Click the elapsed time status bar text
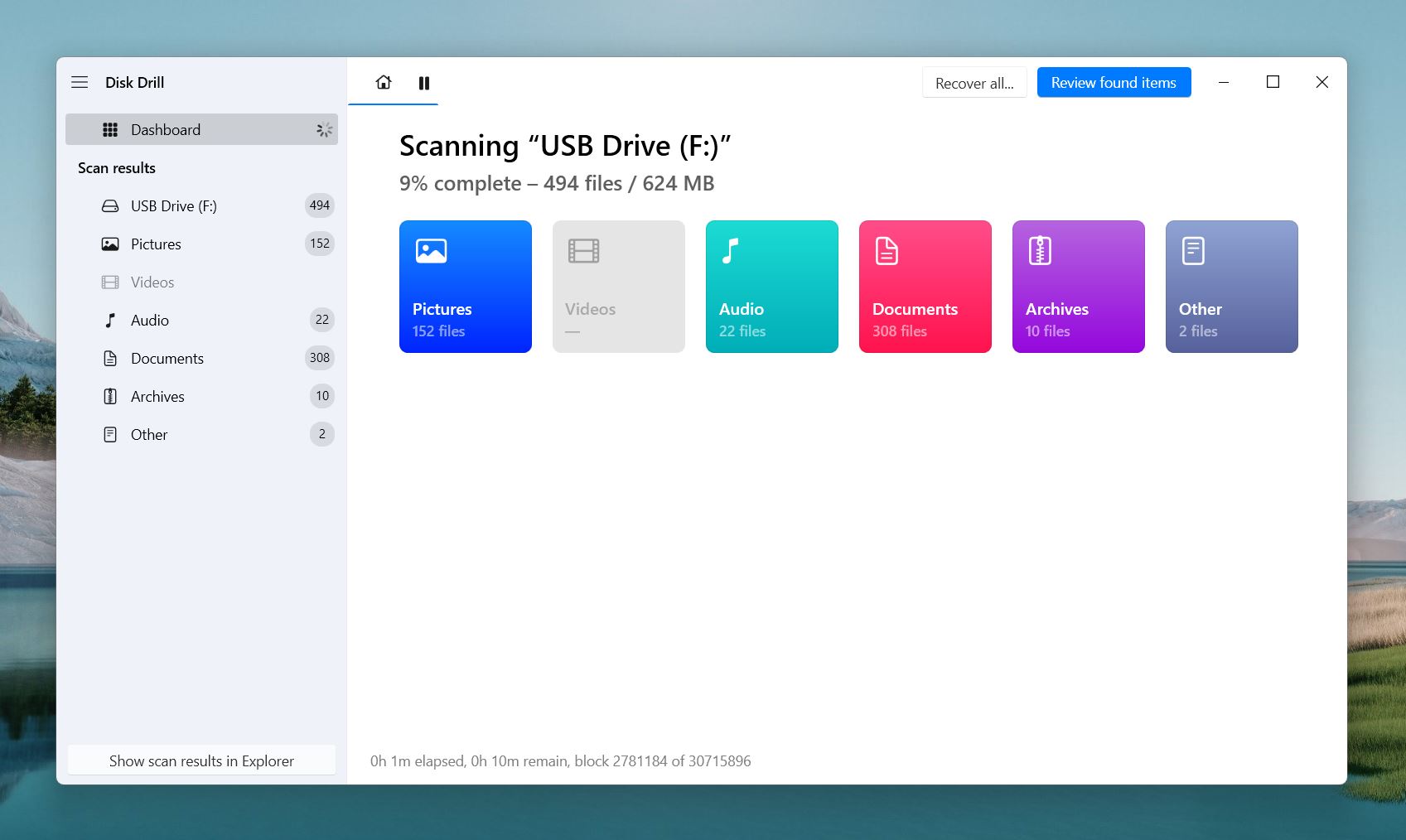Image resolution: width=1406 pixels, height=840 pixels. (560, 760)
